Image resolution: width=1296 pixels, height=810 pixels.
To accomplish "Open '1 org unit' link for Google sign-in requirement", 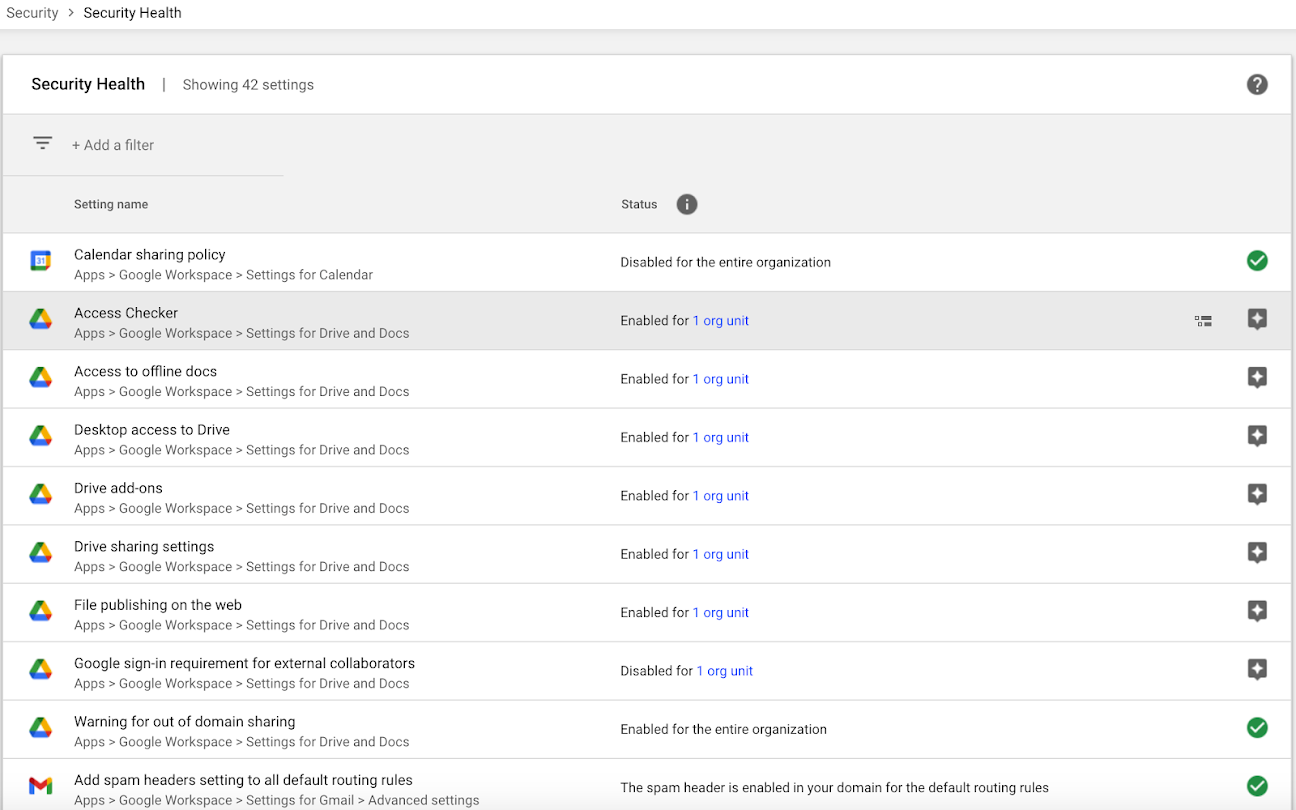I will point(724,671).
